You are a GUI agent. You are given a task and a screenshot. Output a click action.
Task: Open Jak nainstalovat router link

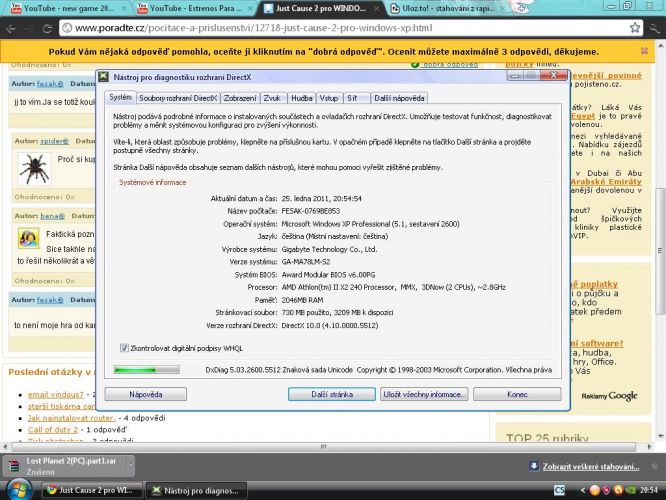[71, 418]
